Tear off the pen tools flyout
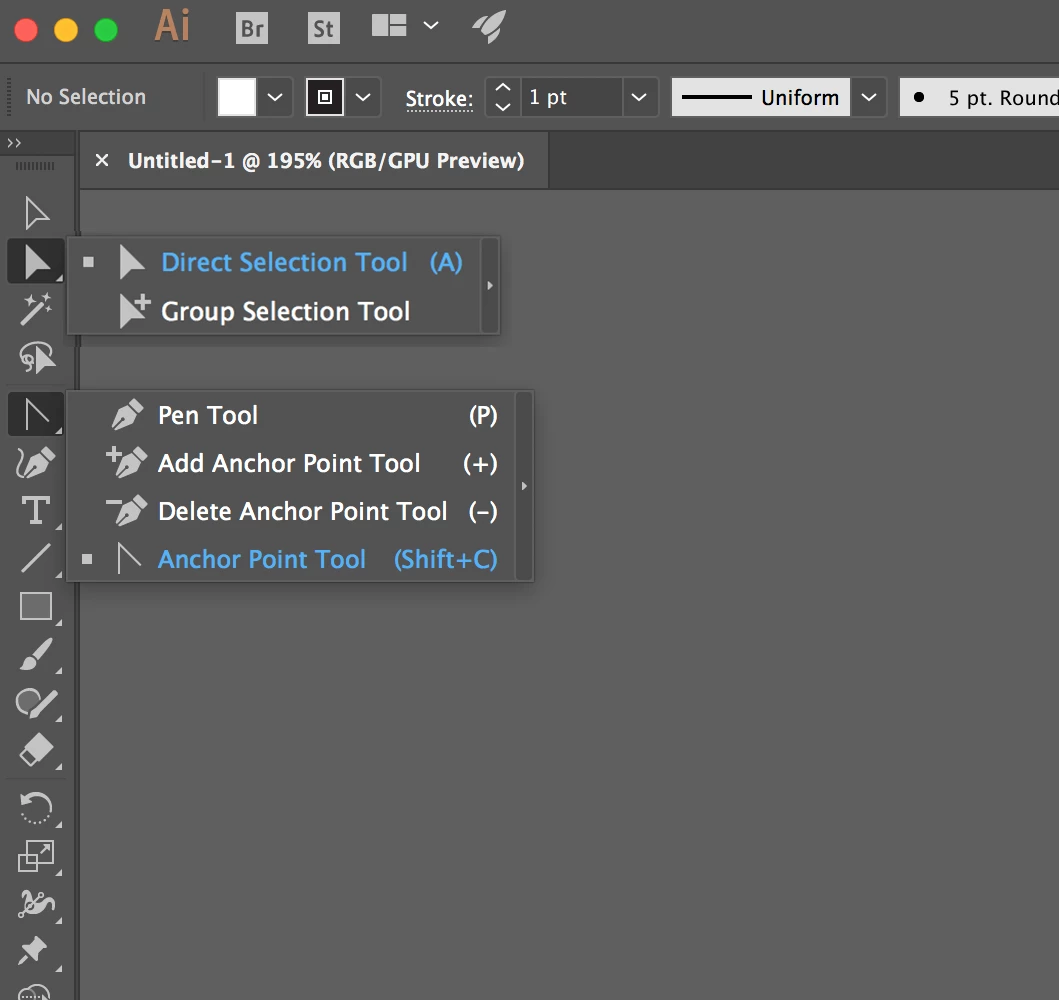The height and width of the screenshot is (1000, 1059). coord(524,486)
